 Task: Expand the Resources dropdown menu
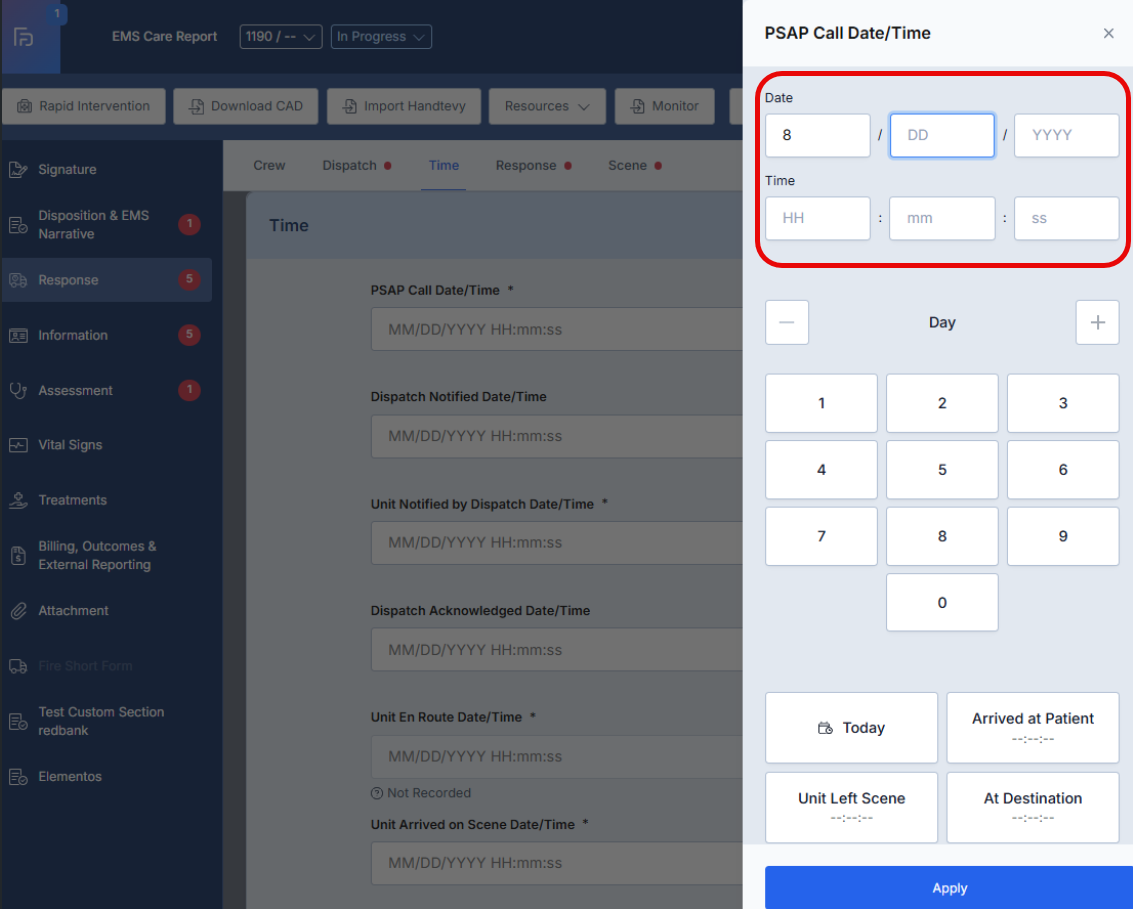click(x=547, y=106)
